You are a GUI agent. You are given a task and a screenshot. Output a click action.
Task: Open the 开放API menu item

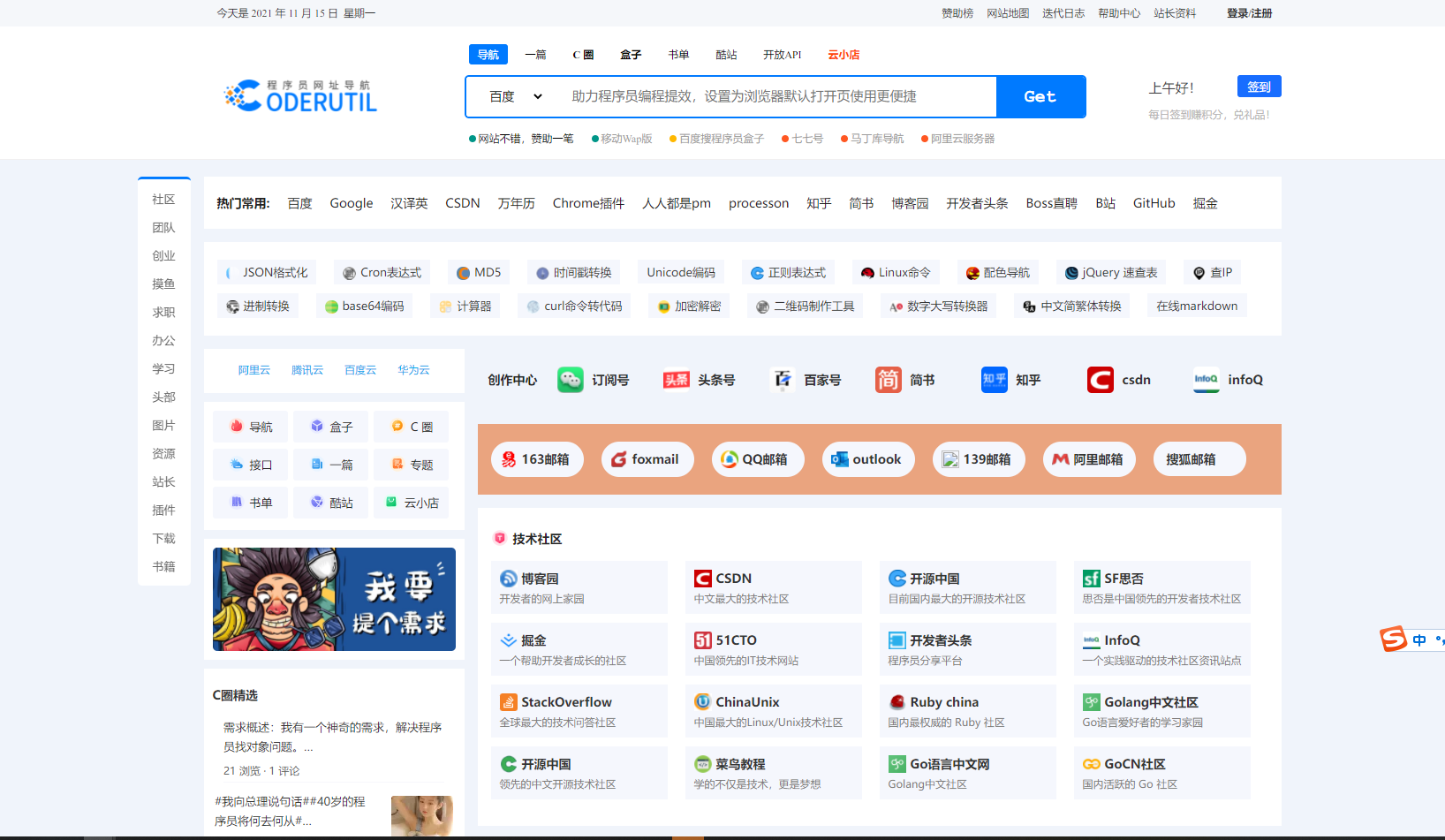[781, 54]
